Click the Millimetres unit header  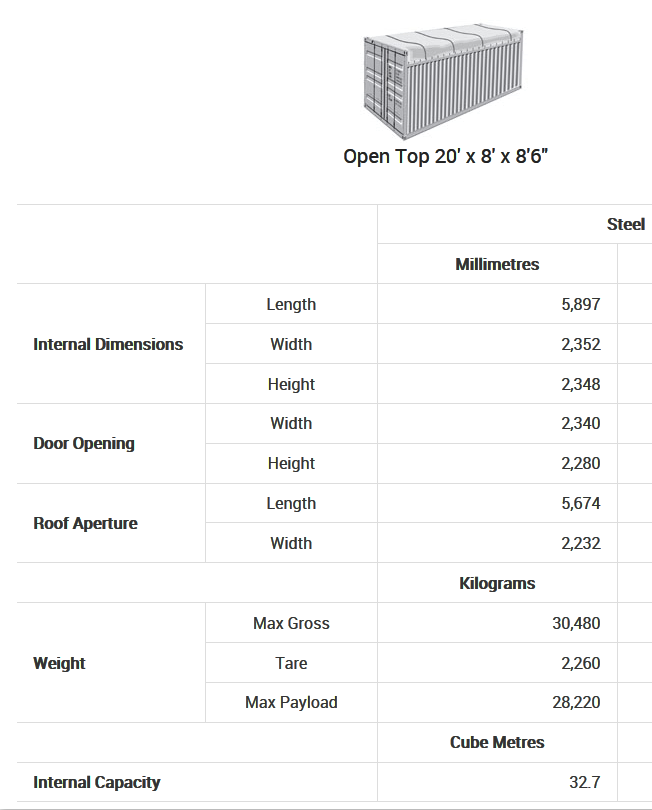tap(497, 264)
